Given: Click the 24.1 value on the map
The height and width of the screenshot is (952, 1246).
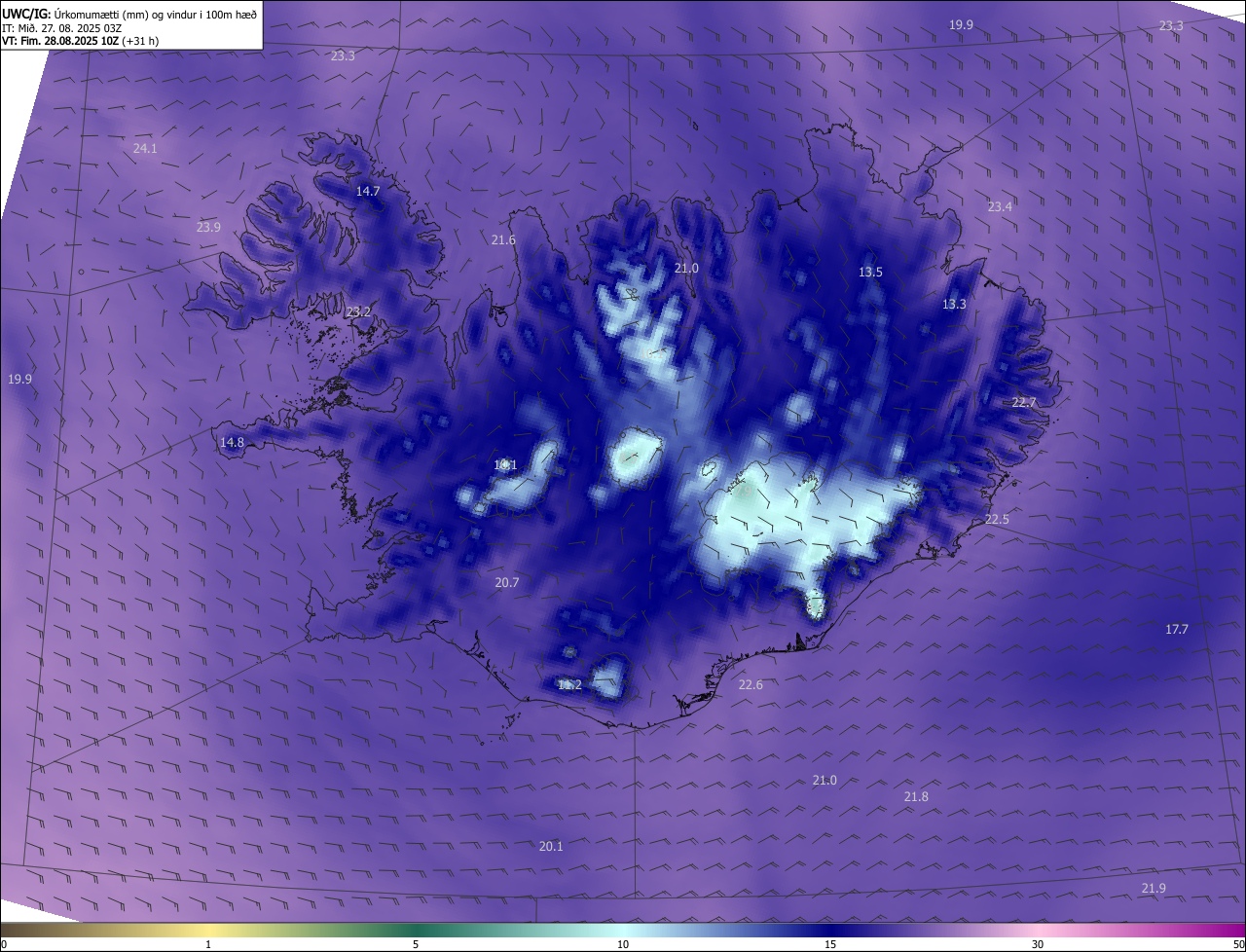Looking at the screenshot, I should tap(145, 149).
